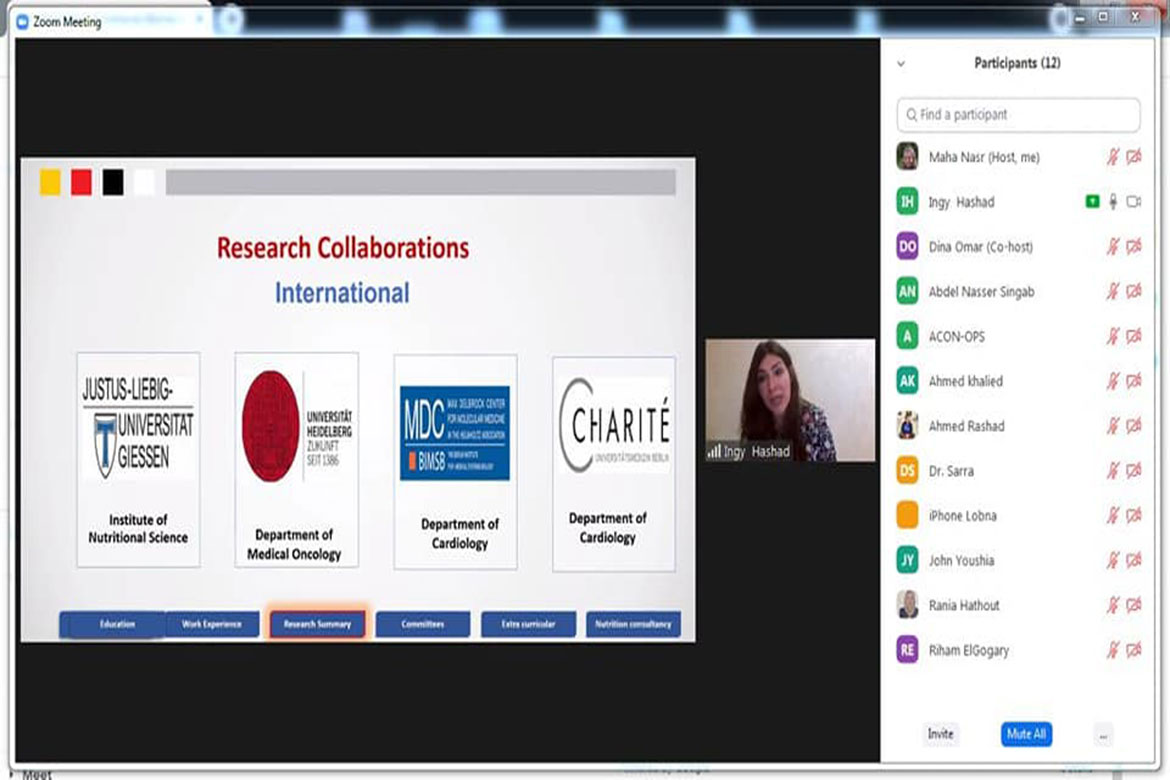Click the AK avatar for Ahmed khalied

tap(907, 381)
